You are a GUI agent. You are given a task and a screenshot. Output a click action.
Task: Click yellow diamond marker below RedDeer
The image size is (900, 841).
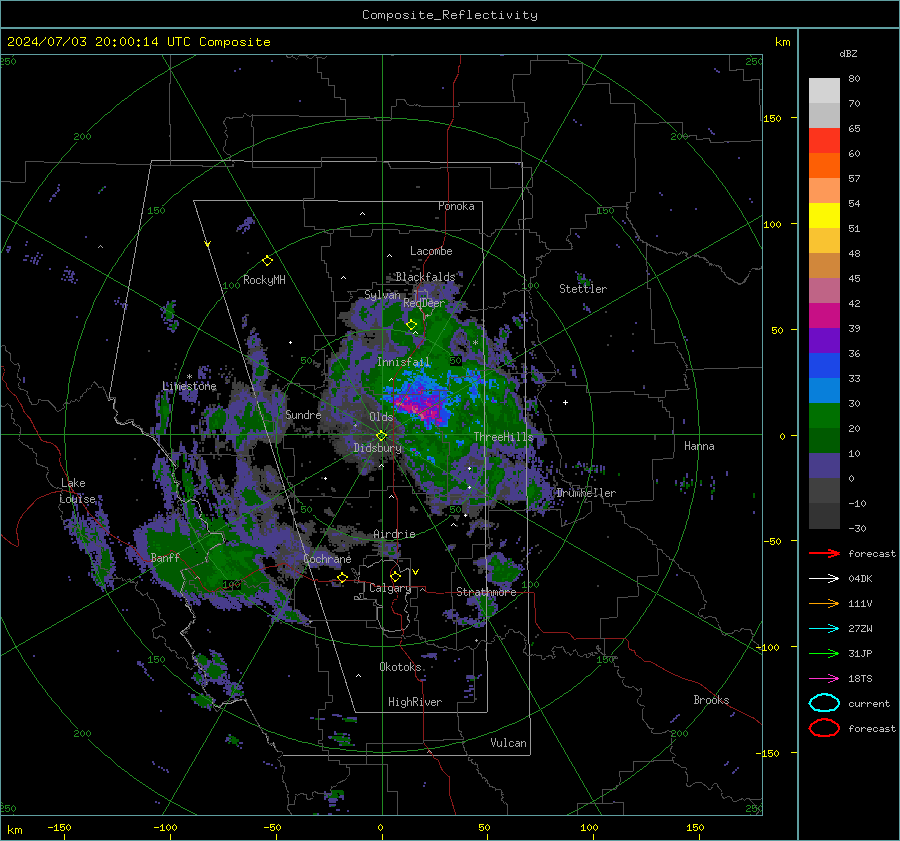[x=411, y=325]
